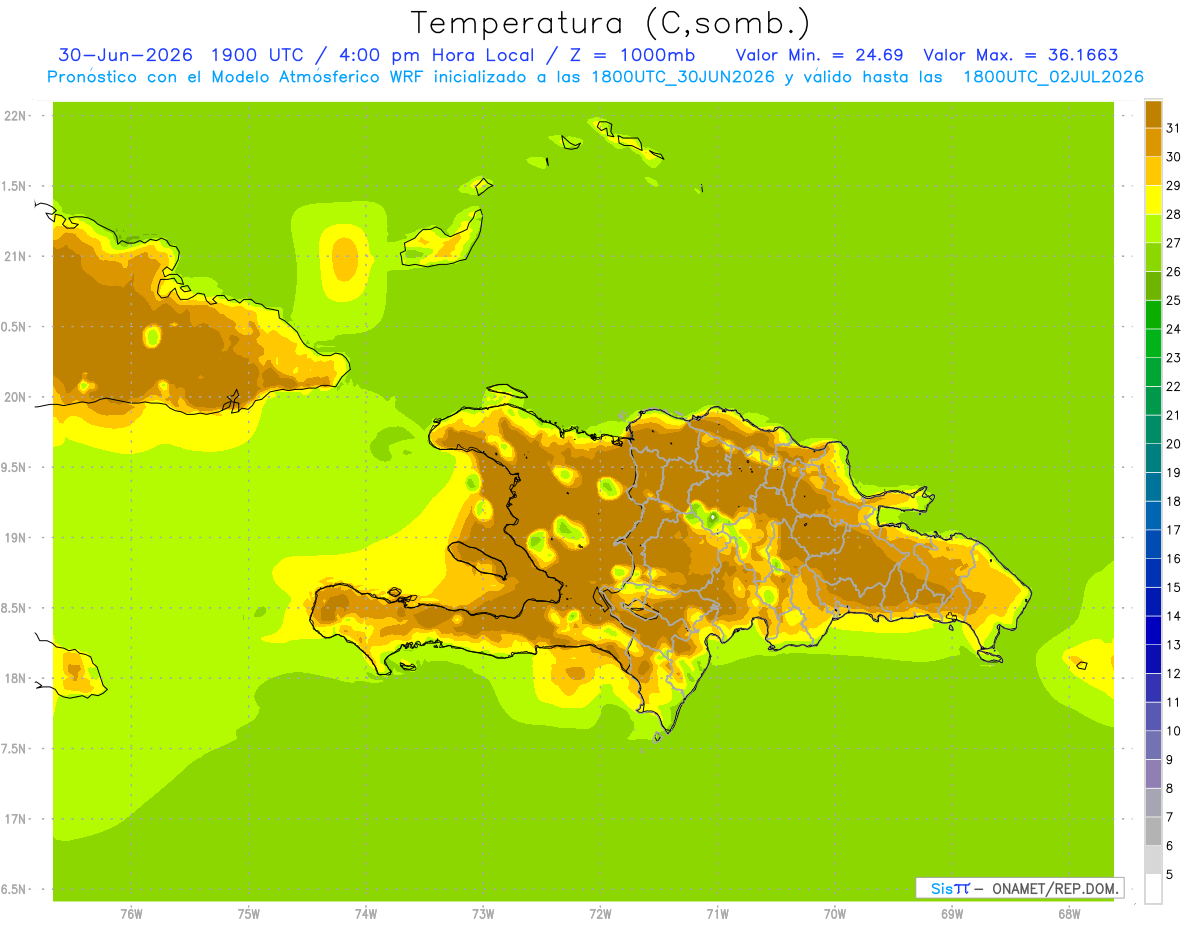Select the '1800UTC_30JUN2026' initialization timestamp
The image size is (1200, 927).
point(683,77)
